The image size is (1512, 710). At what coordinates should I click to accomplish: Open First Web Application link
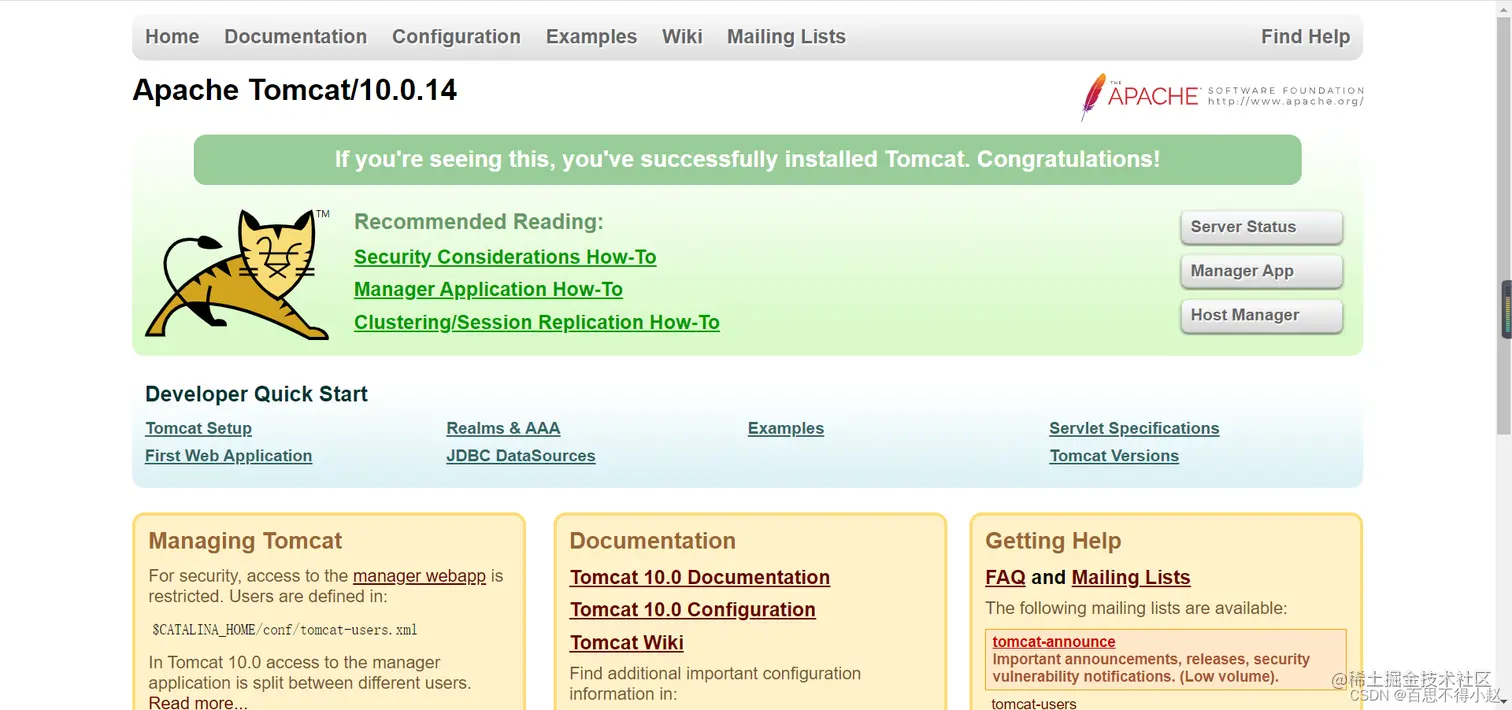tap(228, 456)
